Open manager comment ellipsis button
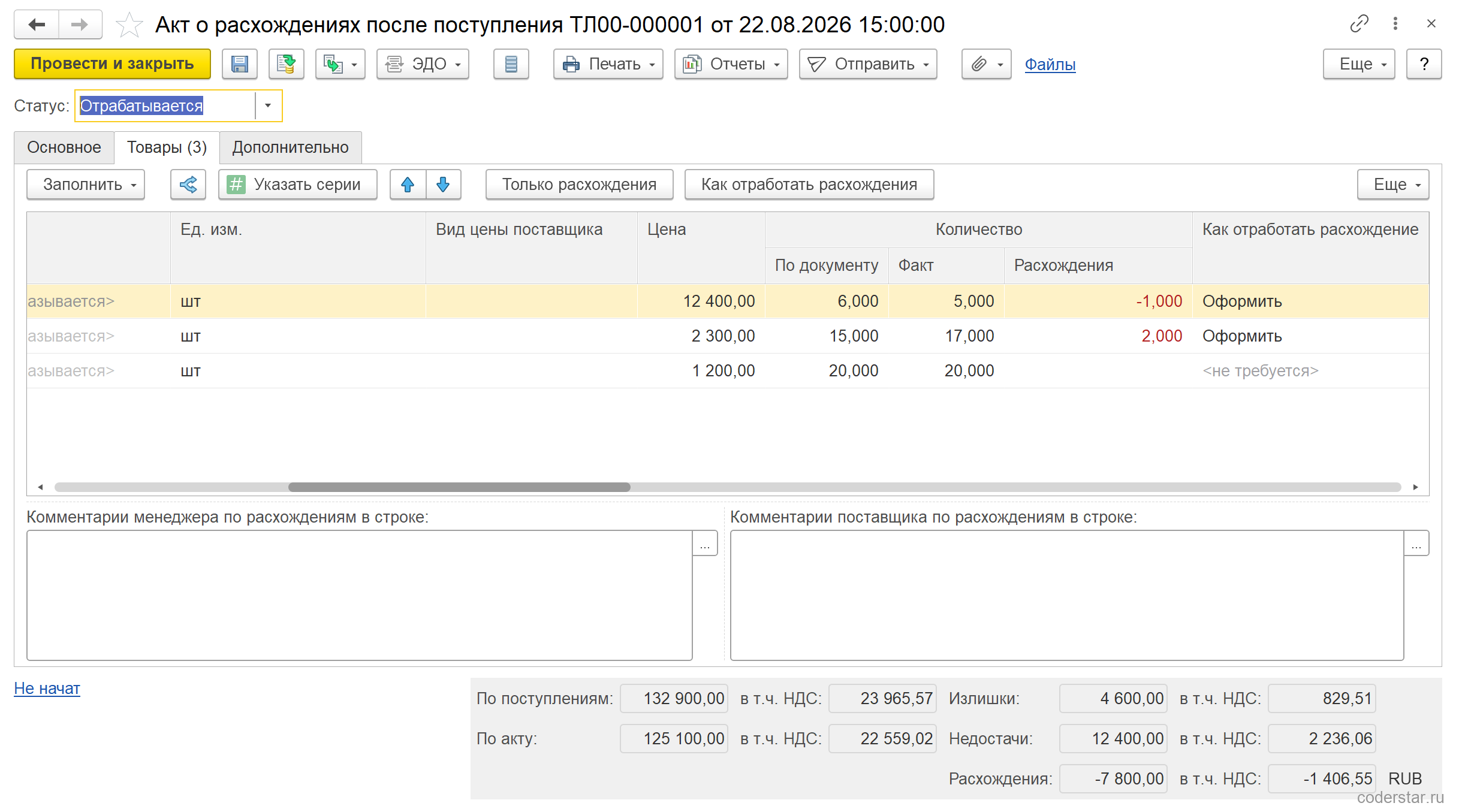The width and height of the screenshot is (1459, 812). (x=705, y=544)
